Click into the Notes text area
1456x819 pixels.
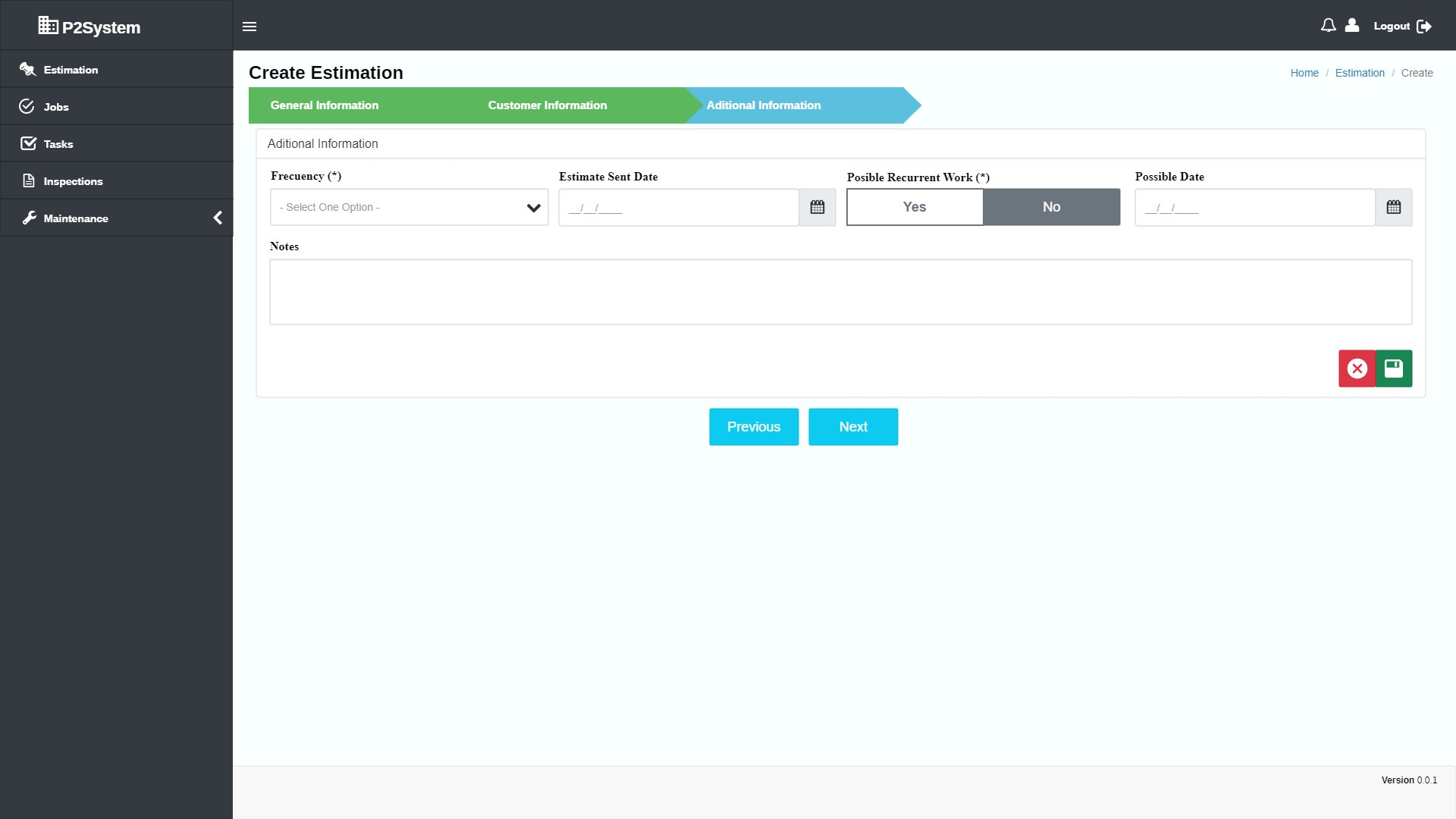click(x=840, y=292)
